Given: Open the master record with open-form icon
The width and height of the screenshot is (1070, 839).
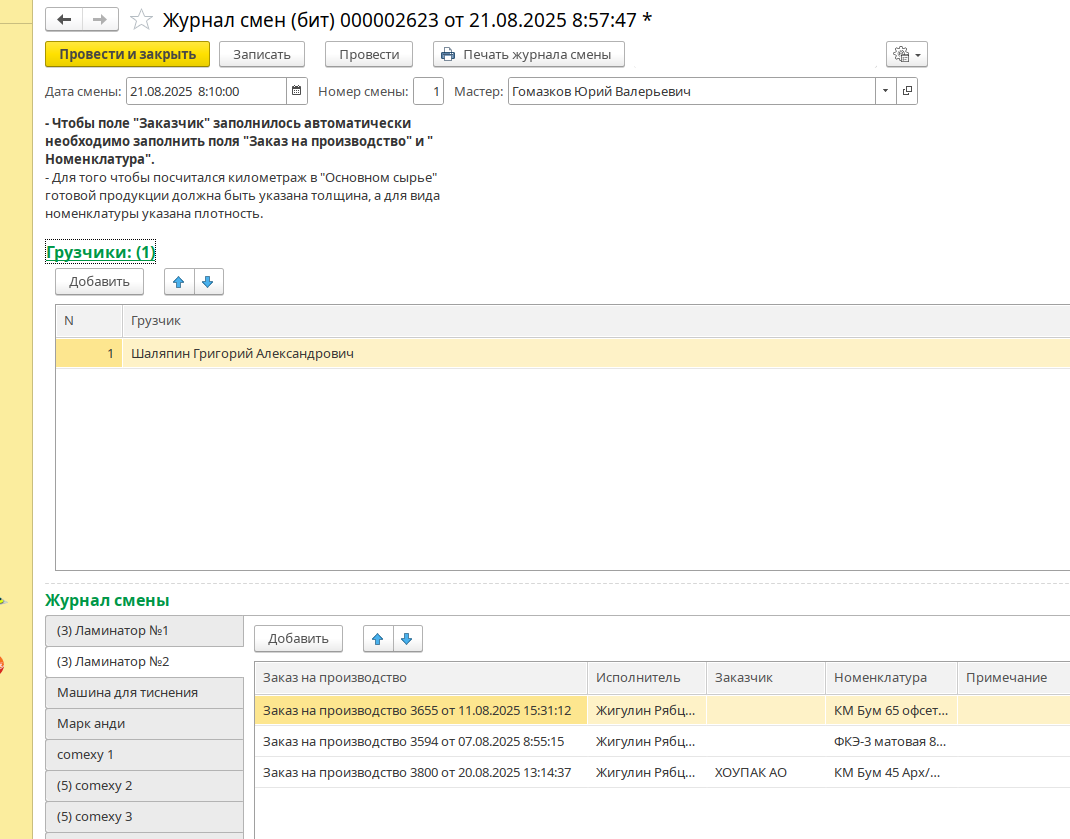Looking at the screenshot, I should (x=907, y=91).
